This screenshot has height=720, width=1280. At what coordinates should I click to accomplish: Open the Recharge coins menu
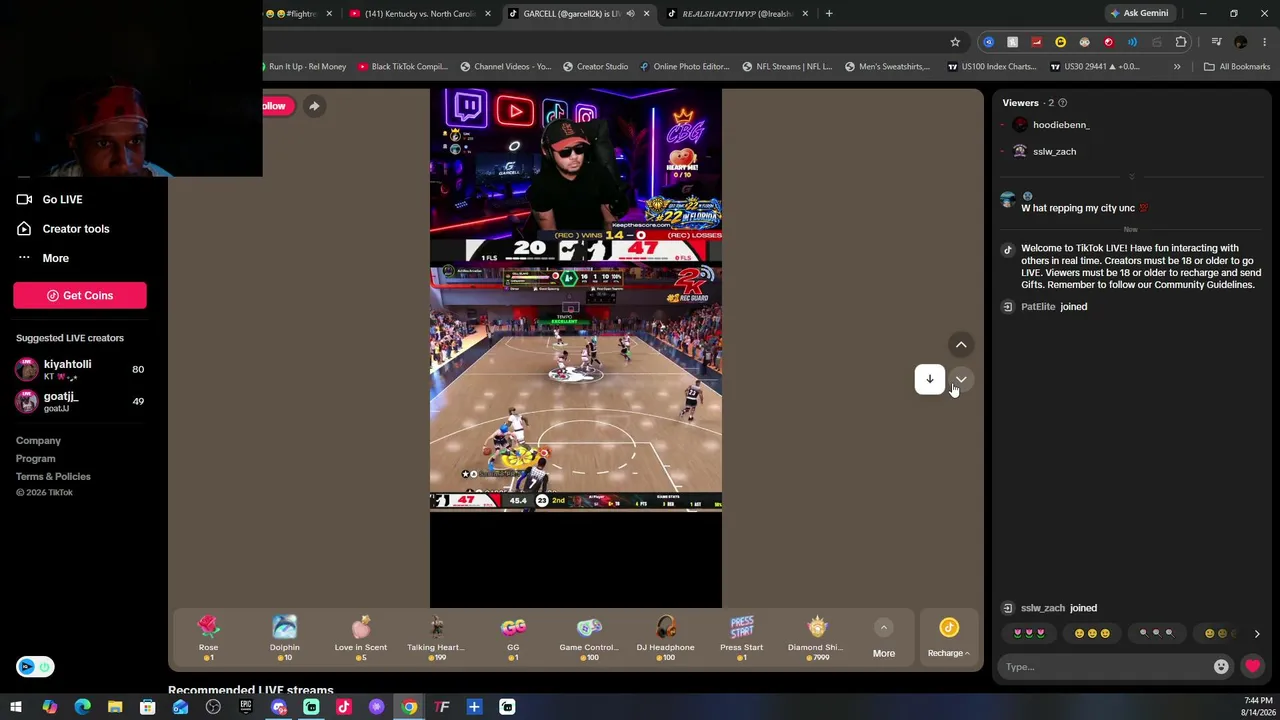pyautogui.click(x=948, y=638)
